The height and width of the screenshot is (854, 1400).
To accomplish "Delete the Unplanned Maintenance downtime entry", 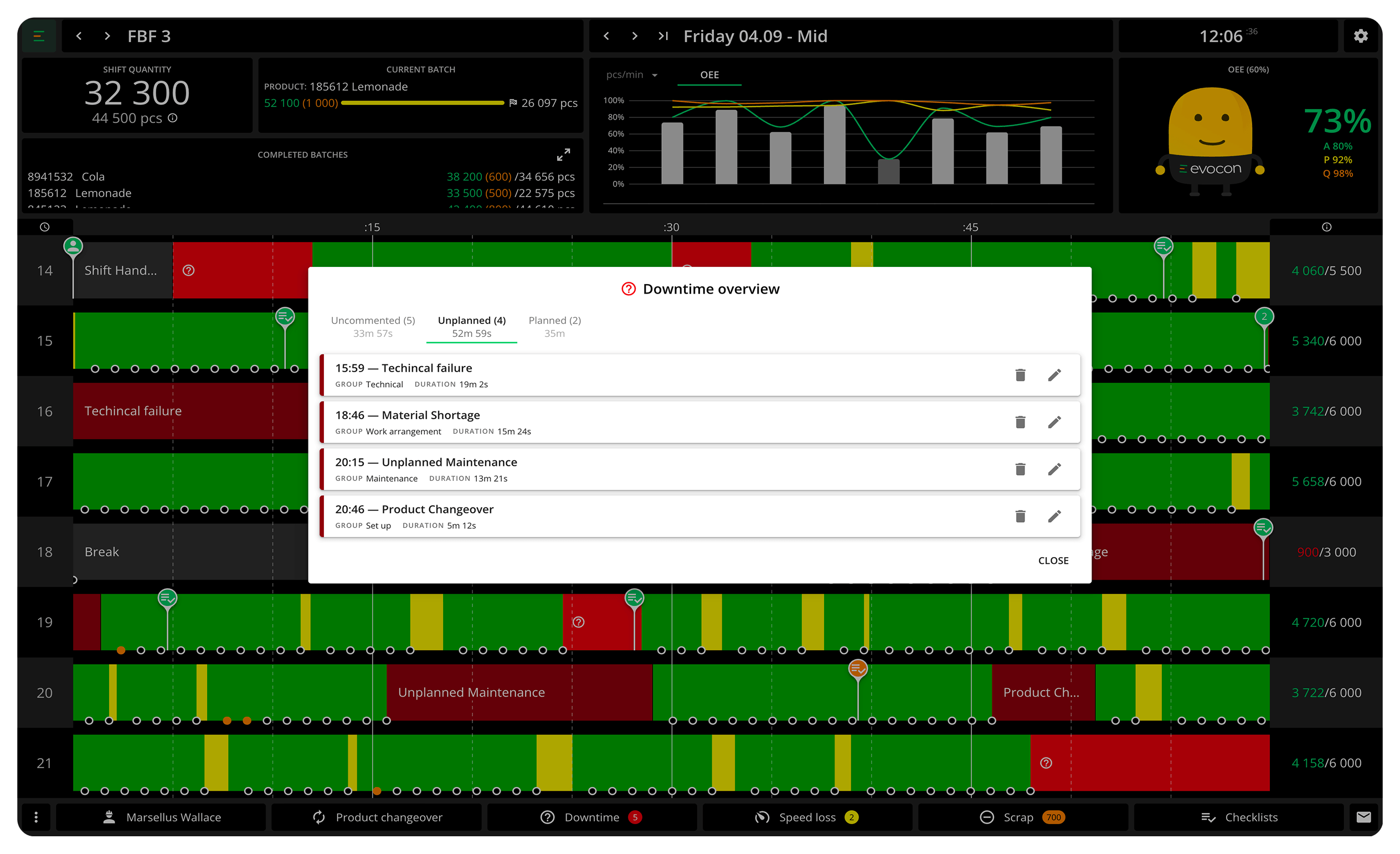I will 1021,469.
